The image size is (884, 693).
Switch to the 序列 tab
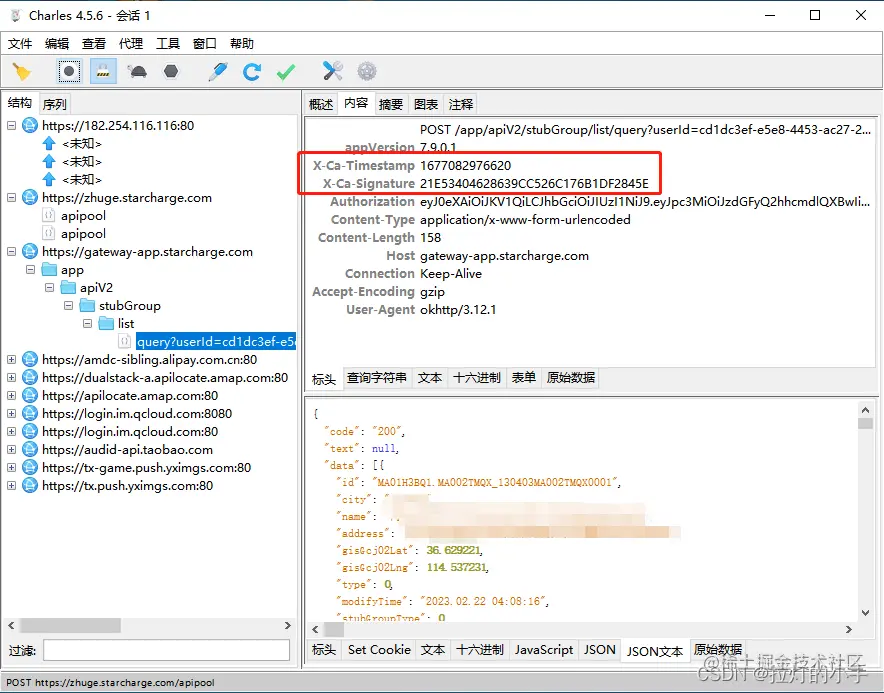(55, 104)
